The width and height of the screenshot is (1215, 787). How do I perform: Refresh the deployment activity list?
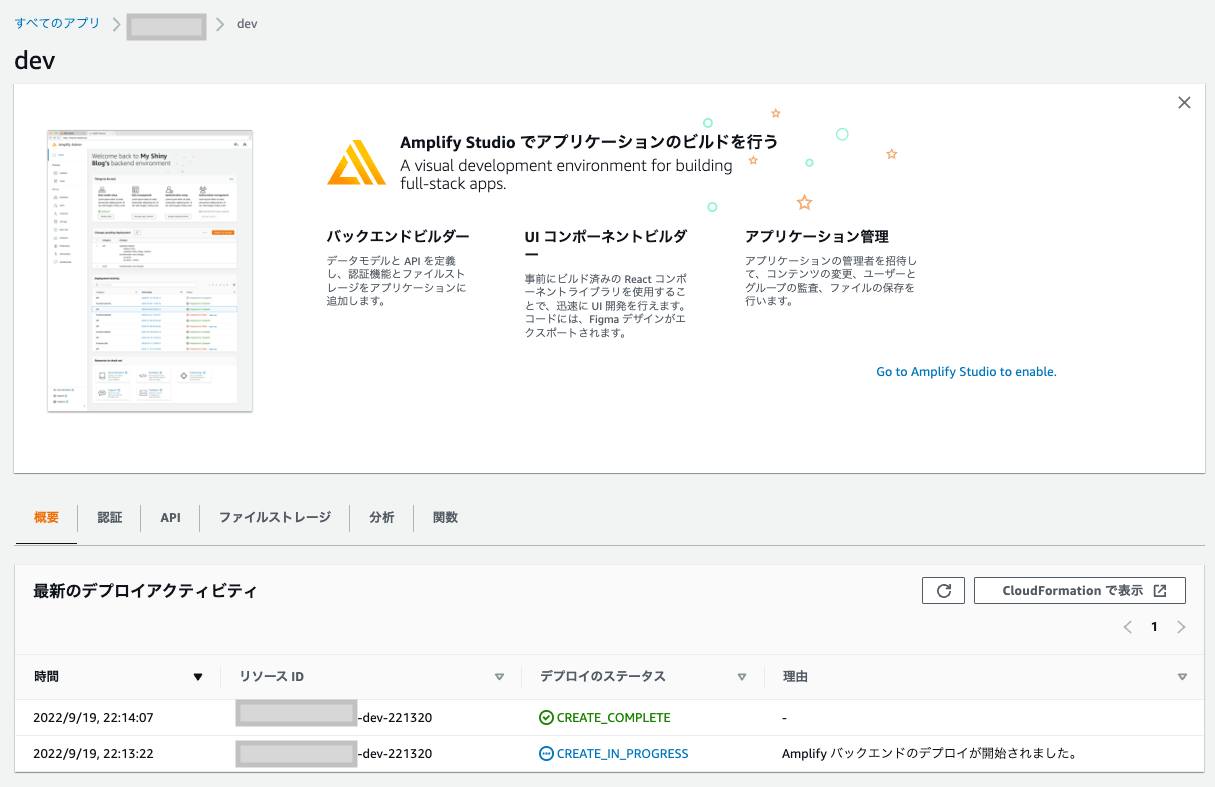pos(942,590)
